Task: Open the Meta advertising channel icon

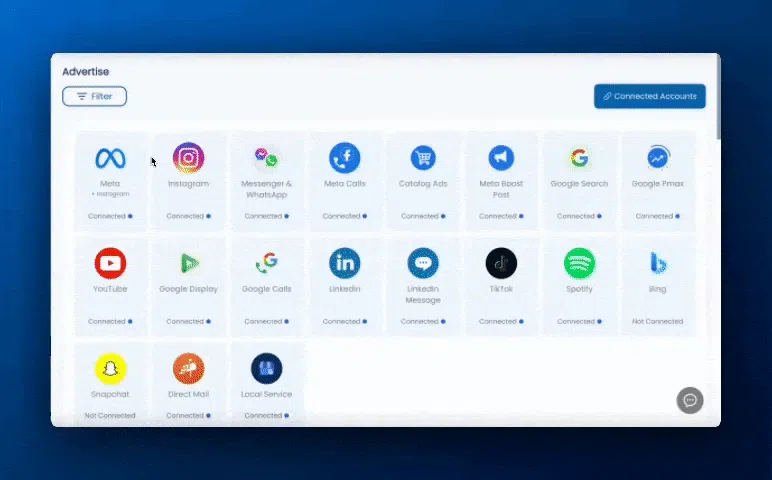Action: pos(110,158)
